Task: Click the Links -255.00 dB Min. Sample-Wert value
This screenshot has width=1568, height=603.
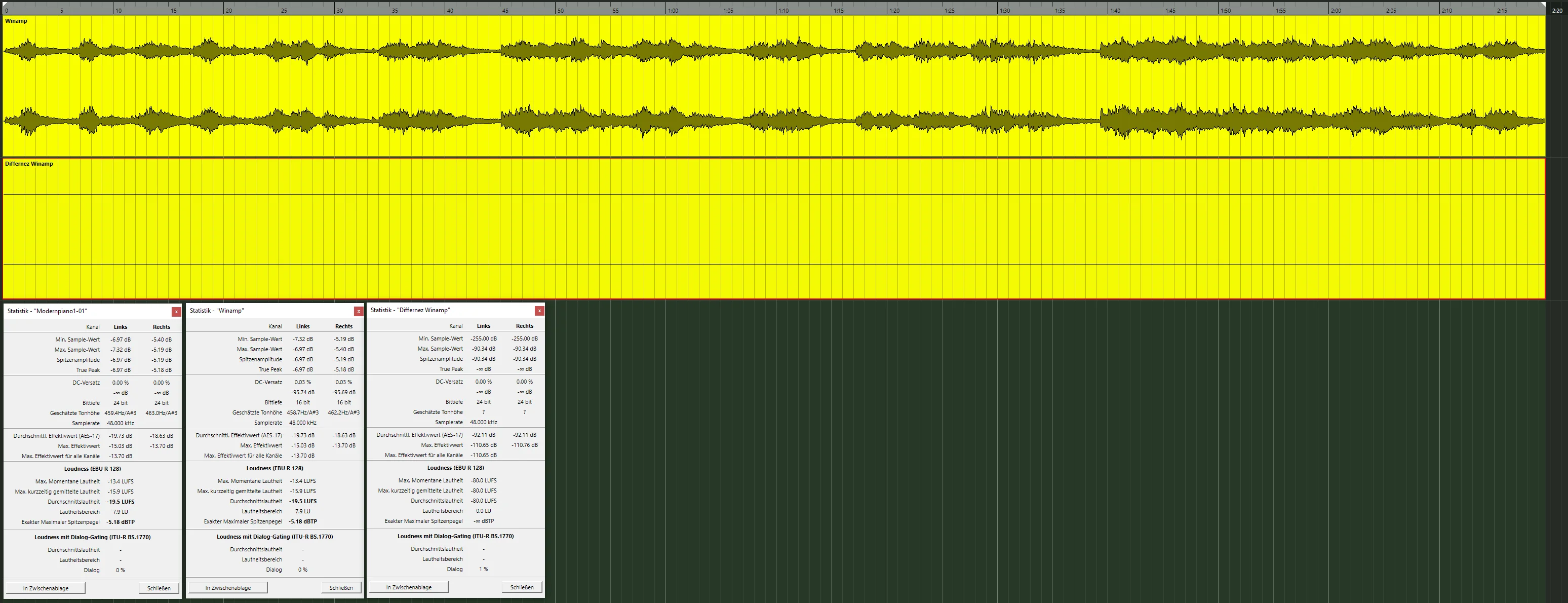Action: (483, 338)
